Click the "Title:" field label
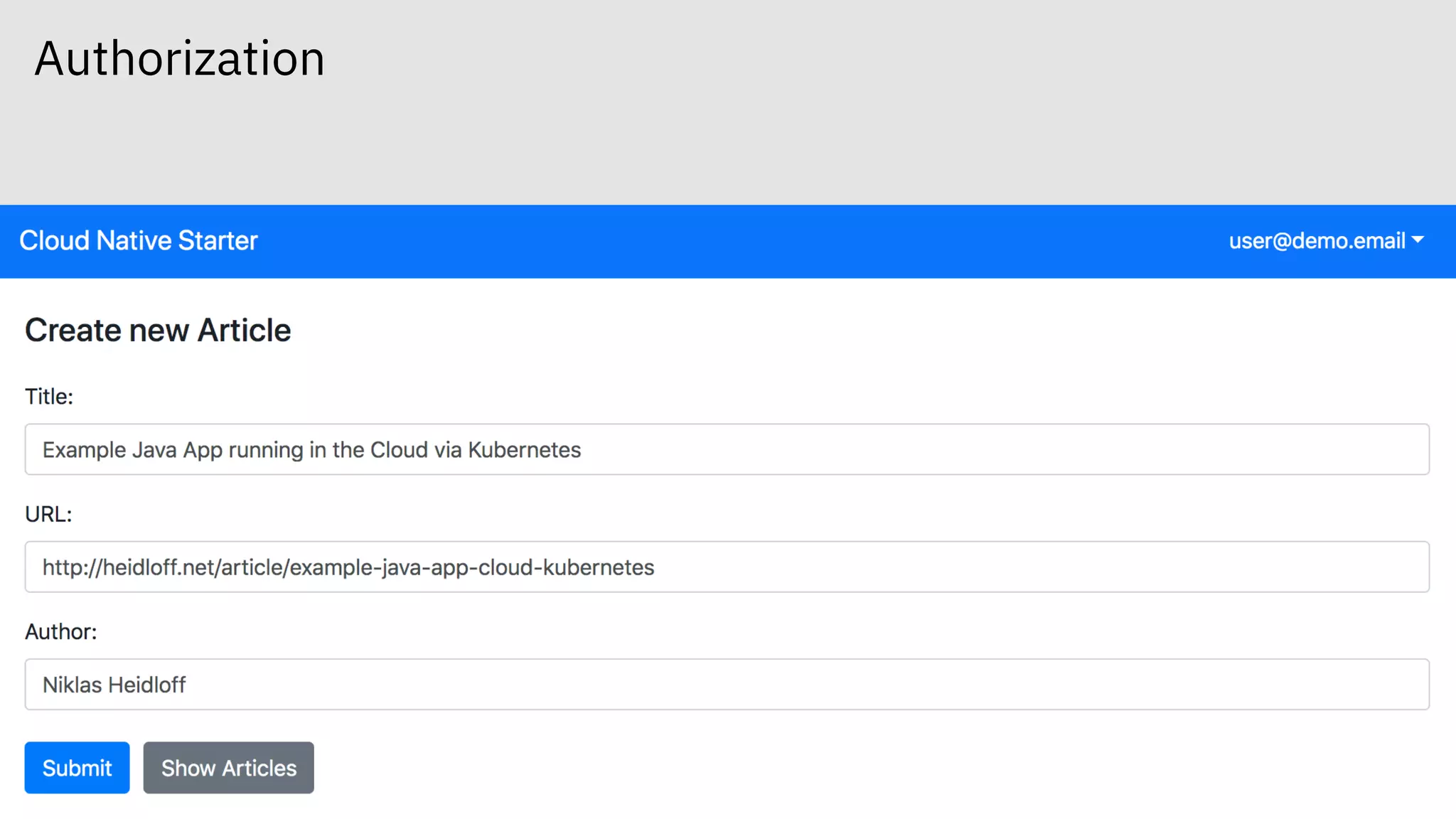 (49, 397)
